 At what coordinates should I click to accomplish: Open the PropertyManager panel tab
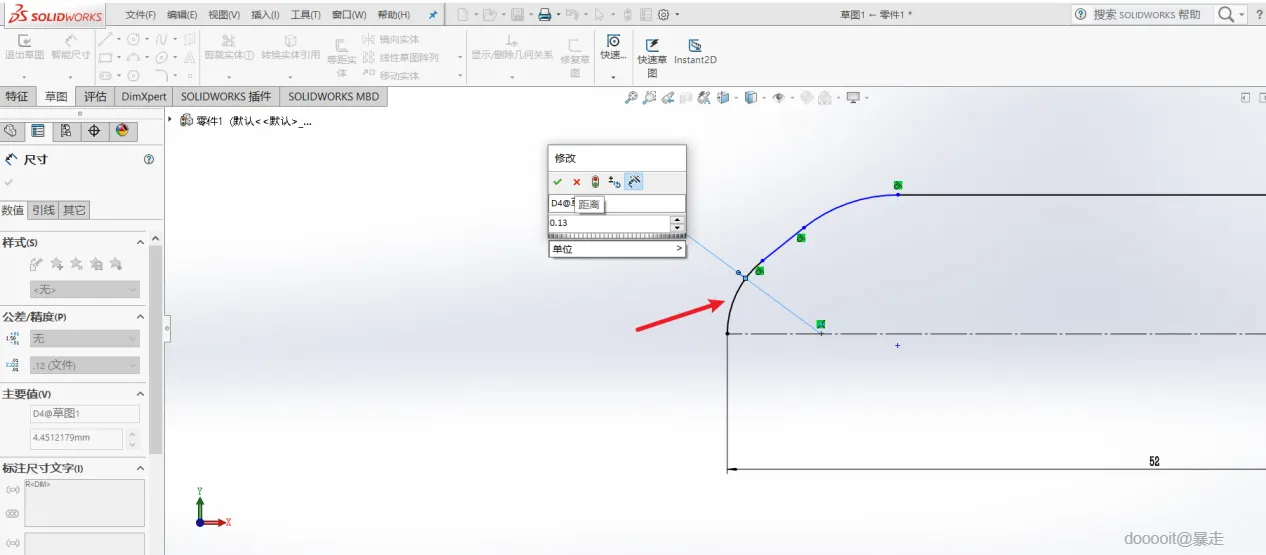point(38,131)
